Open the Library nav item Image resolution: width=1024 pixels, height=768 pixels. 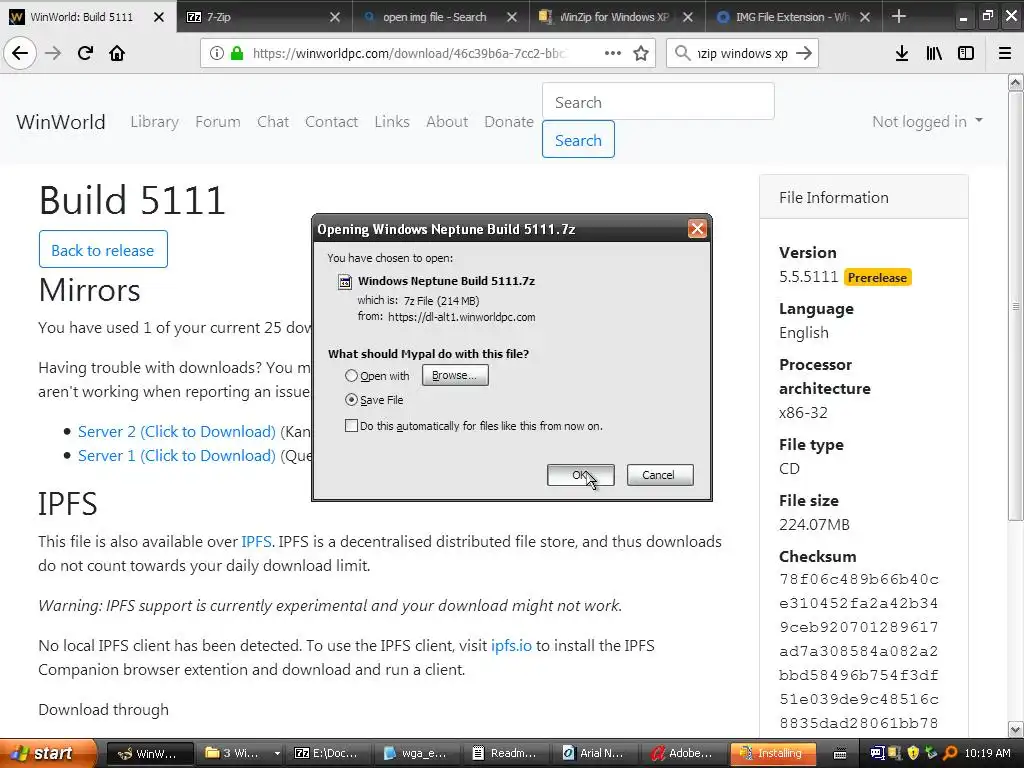tap(154, 121)
